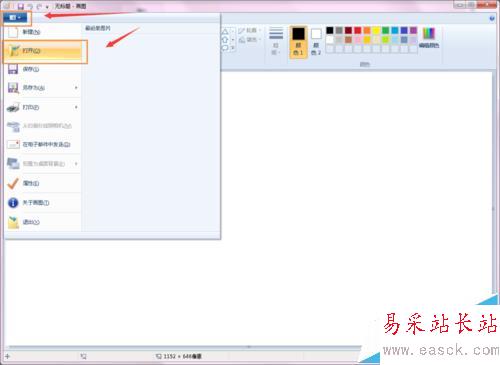Click the envelope e-mail icon

[13, 144]
